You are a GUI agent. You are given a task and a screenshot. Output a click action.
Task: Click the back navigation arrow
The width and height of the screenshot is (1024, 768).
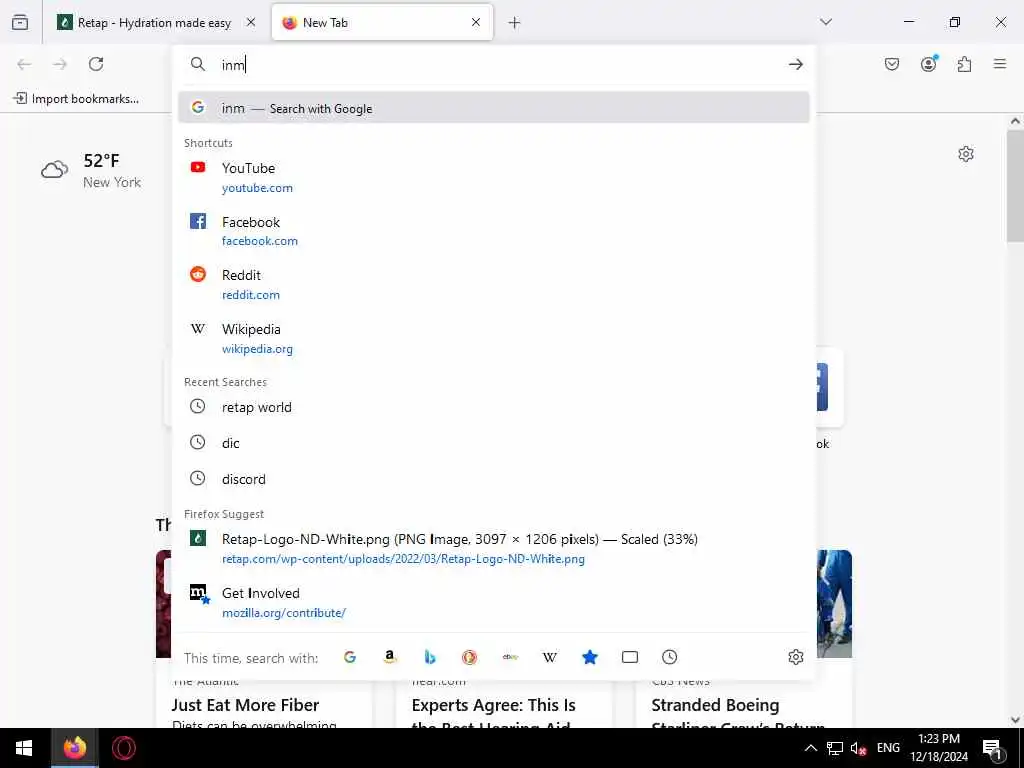[x=24, y=64]
